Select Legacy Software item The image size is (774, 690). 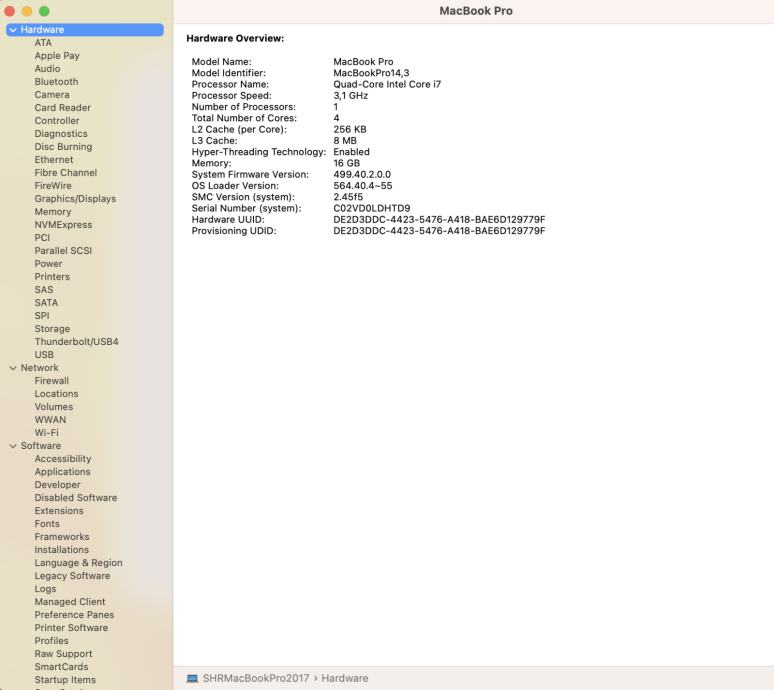pos(72,576)
